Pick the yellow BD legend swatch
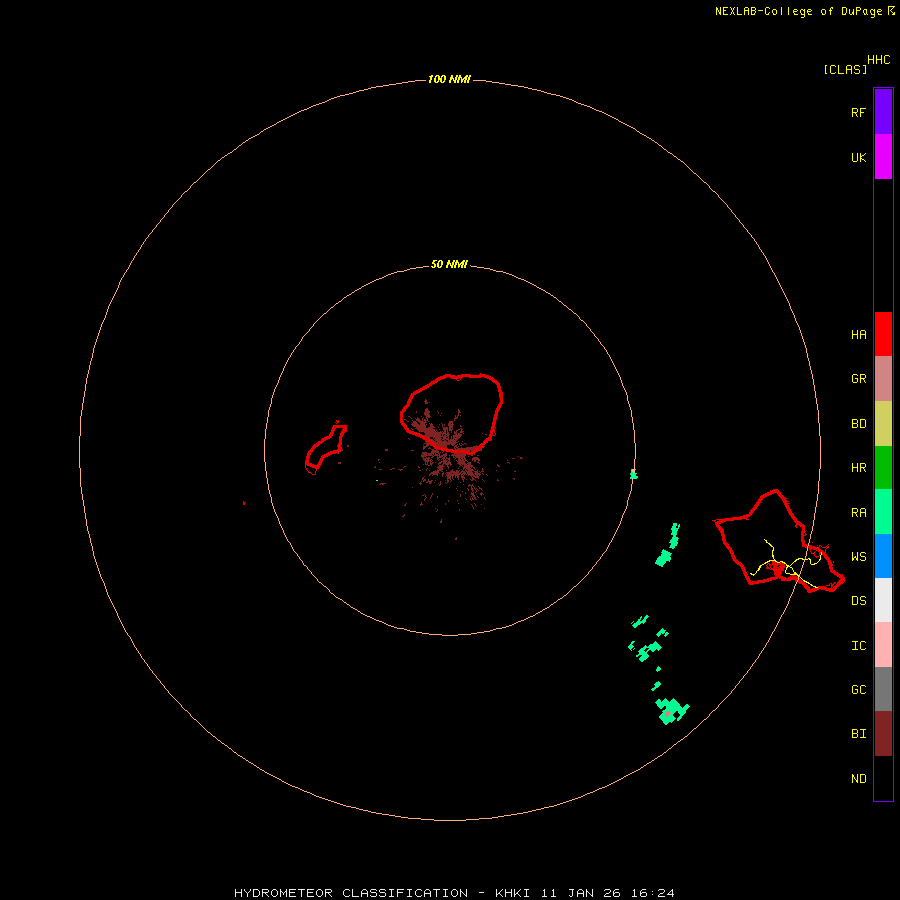The width and height of the screenshot is (900, 900). [883, 423]
